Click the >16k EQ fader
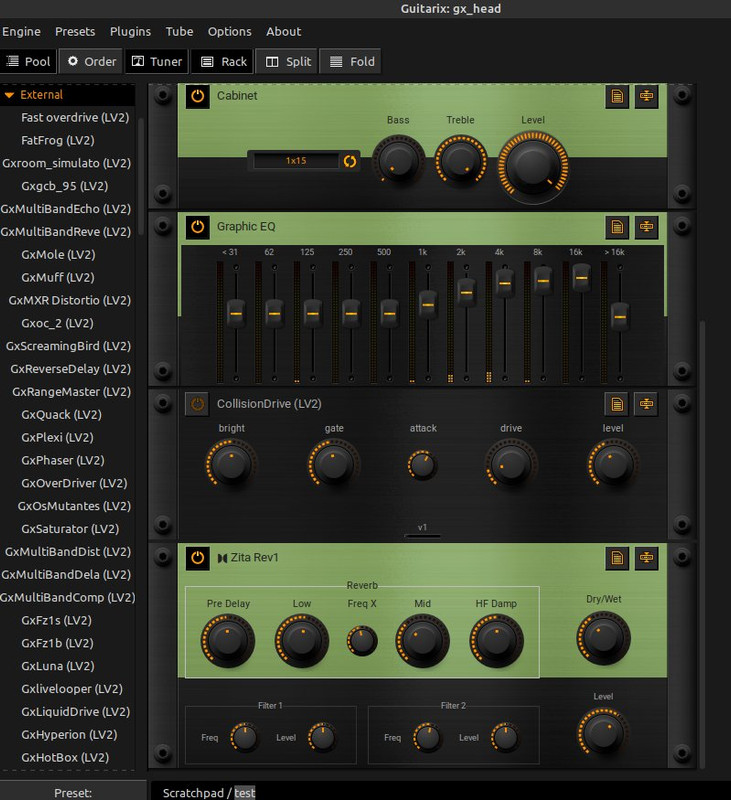The width and height of the screenshot is (731, 800). (620, 317)
